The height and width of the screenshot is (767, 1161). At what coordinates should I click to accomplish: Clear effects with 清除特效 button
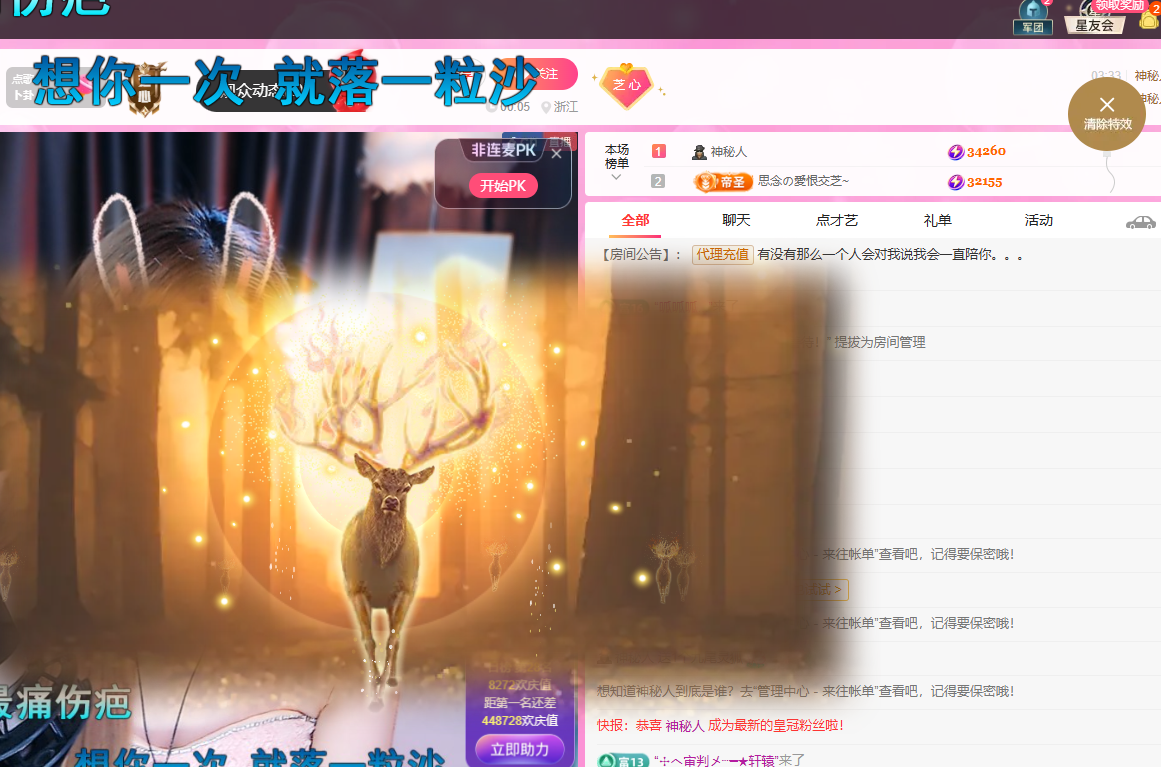(1107, 113)
